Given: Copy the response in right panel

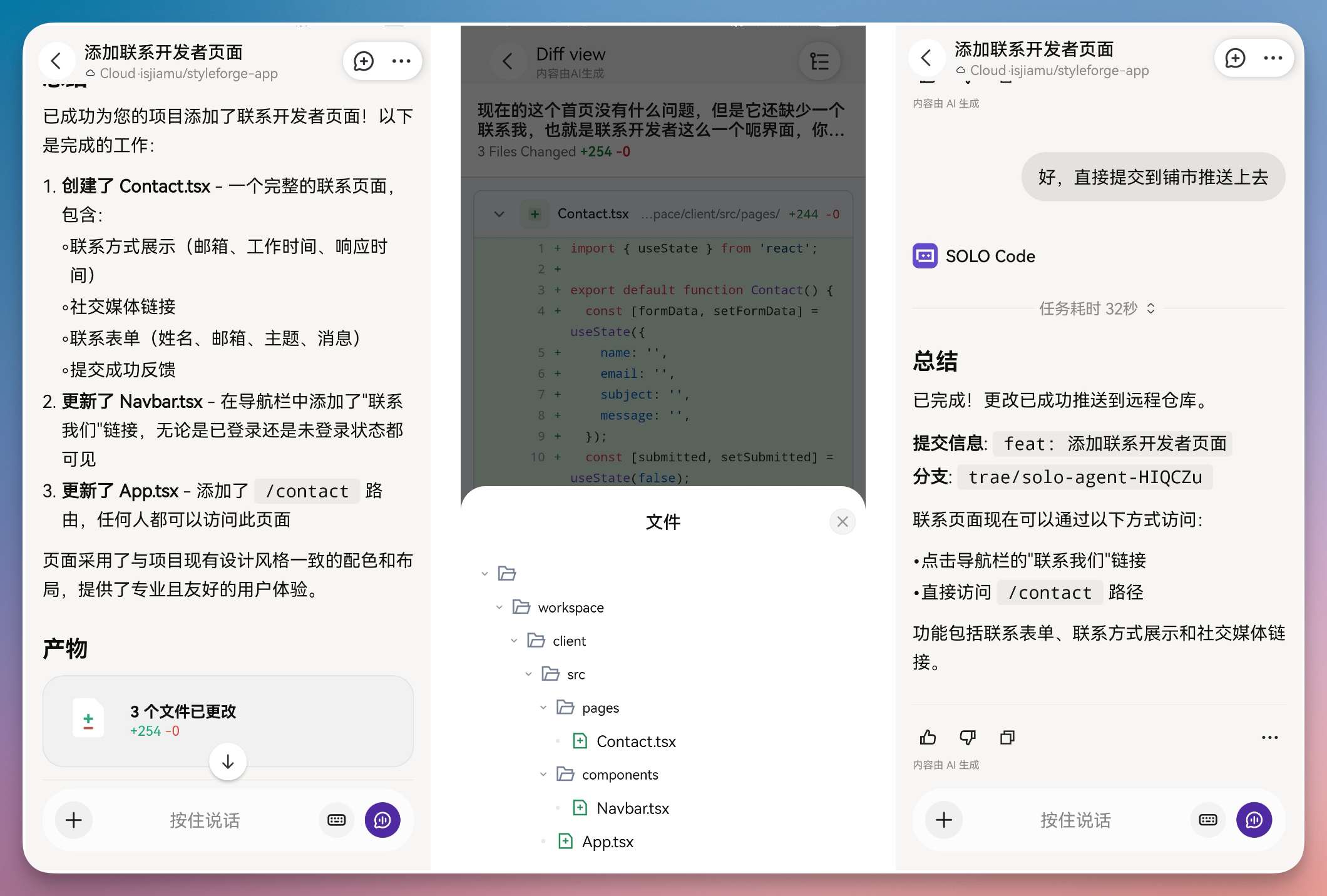Looking at the screenshot, I should coord(1007,737).
